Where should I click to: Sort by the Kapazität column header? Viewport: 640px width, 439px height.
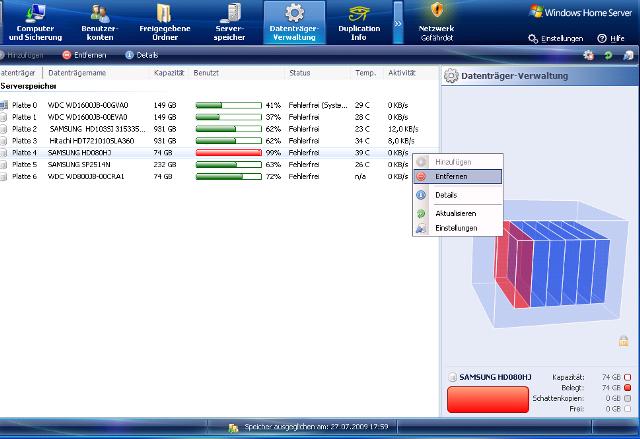pos(168,73)
